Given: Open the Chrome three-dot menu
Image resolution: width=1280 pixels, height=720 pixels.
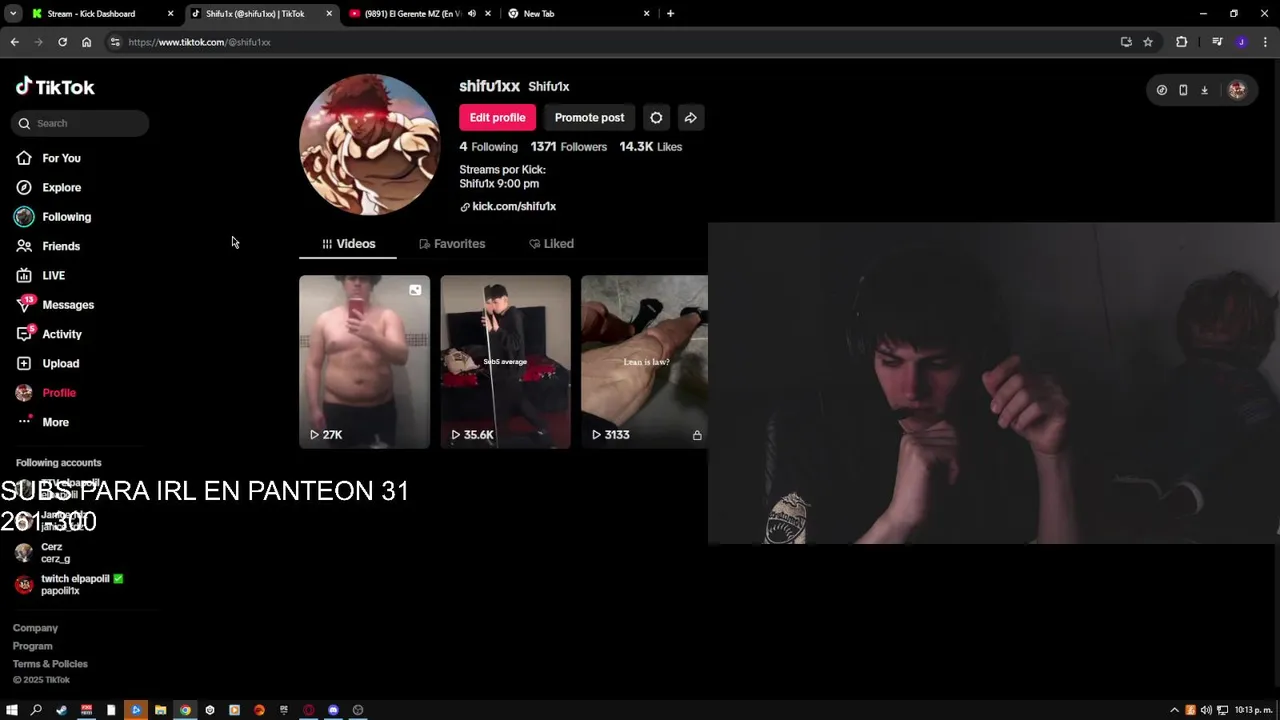Looking at the screenshot, I should 1266,42.
